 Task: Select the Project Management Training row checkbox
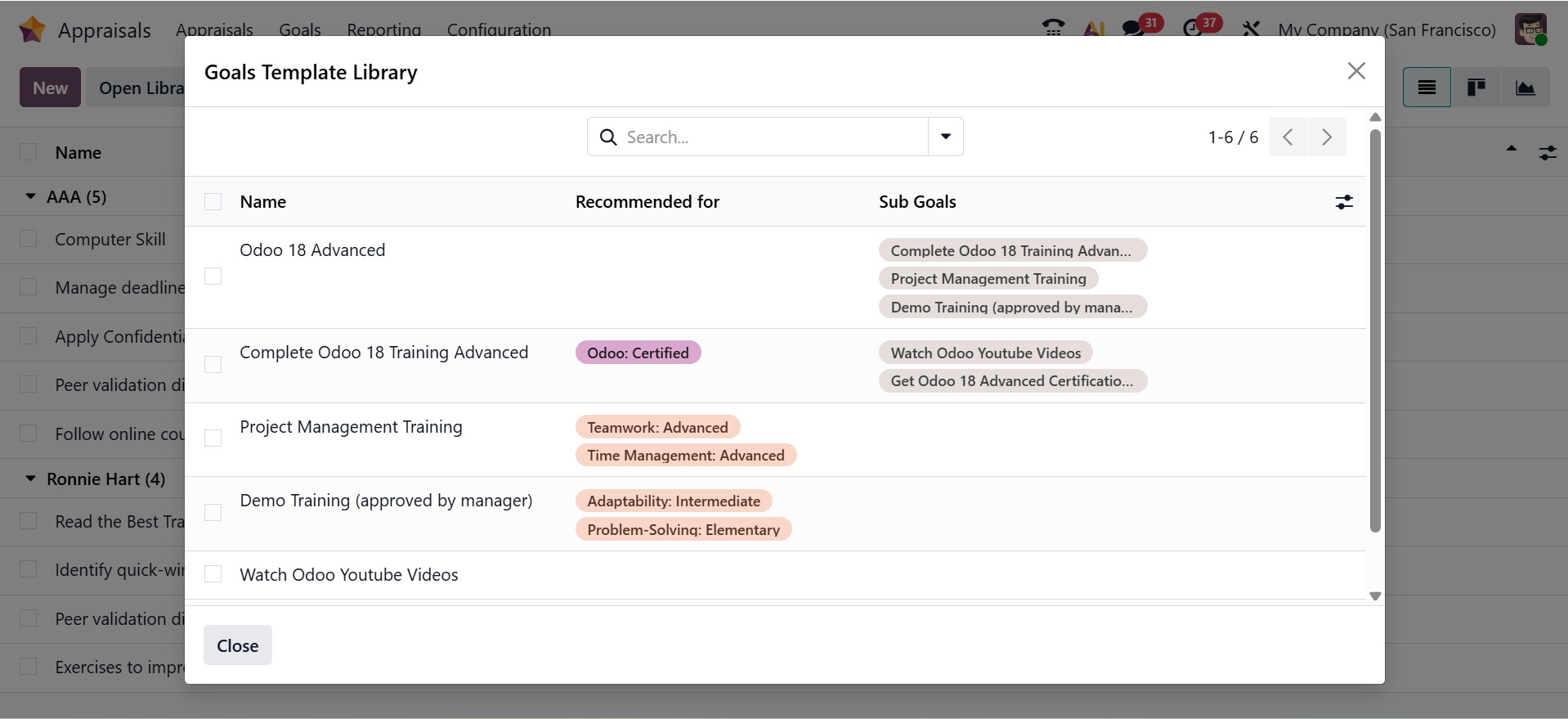[213, 438]
